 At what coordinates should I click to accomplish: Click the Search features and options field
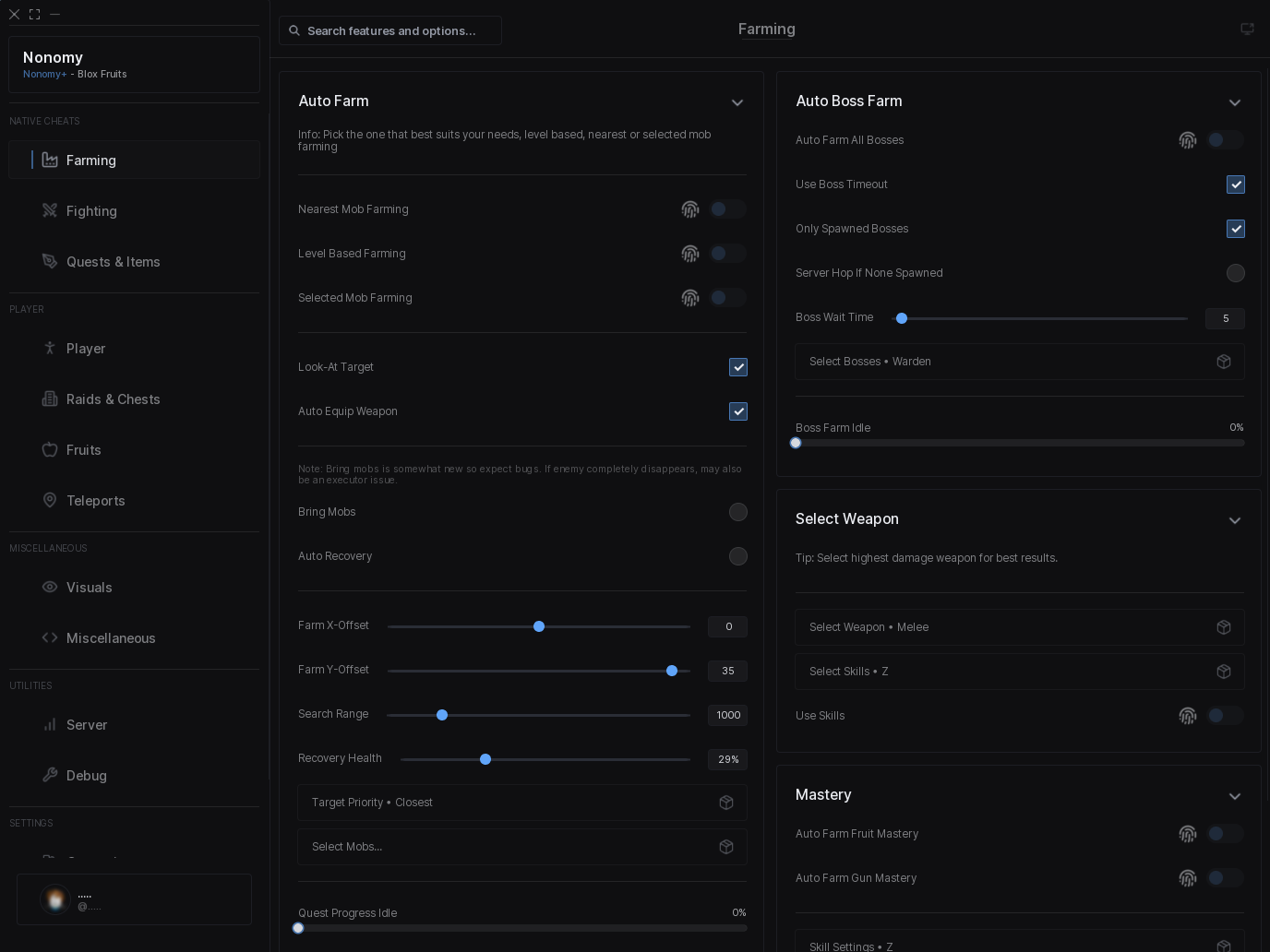tap(390, 30)
